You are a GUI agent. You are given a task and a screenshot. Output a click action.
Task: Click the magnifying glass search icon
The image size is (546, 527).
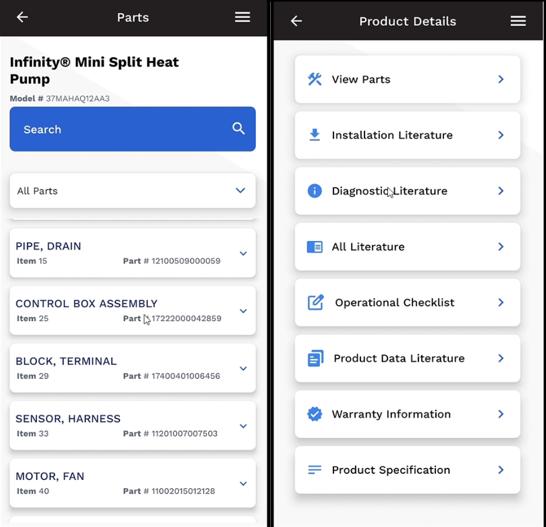239,129
